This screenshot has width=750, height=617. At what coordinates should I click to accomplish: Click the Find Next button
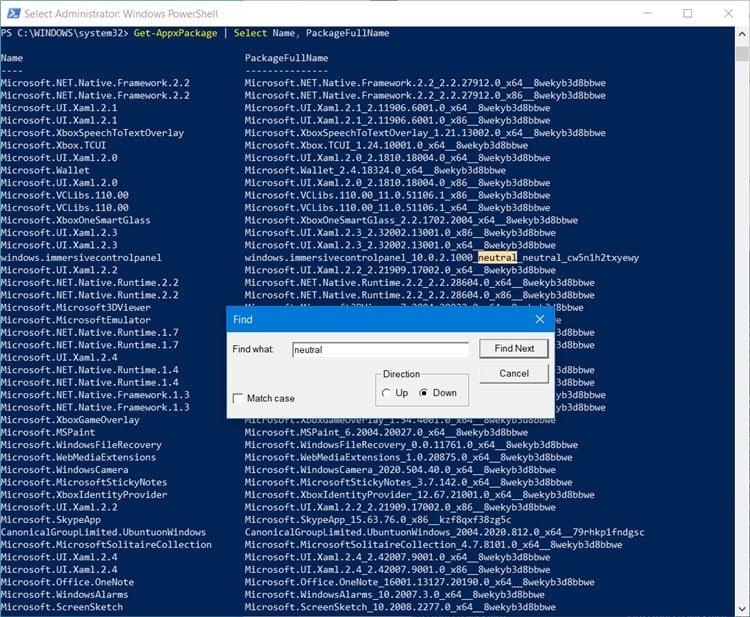point(514,349)
